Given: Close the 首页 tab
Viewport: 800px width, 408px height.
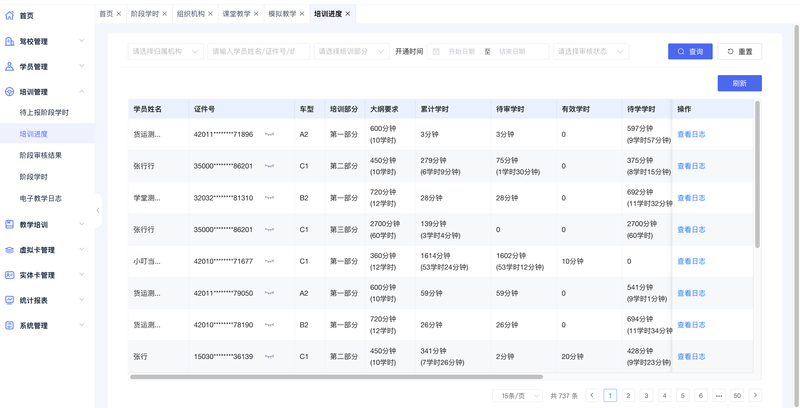Looking at the screenshot, I should click(119, 14).
